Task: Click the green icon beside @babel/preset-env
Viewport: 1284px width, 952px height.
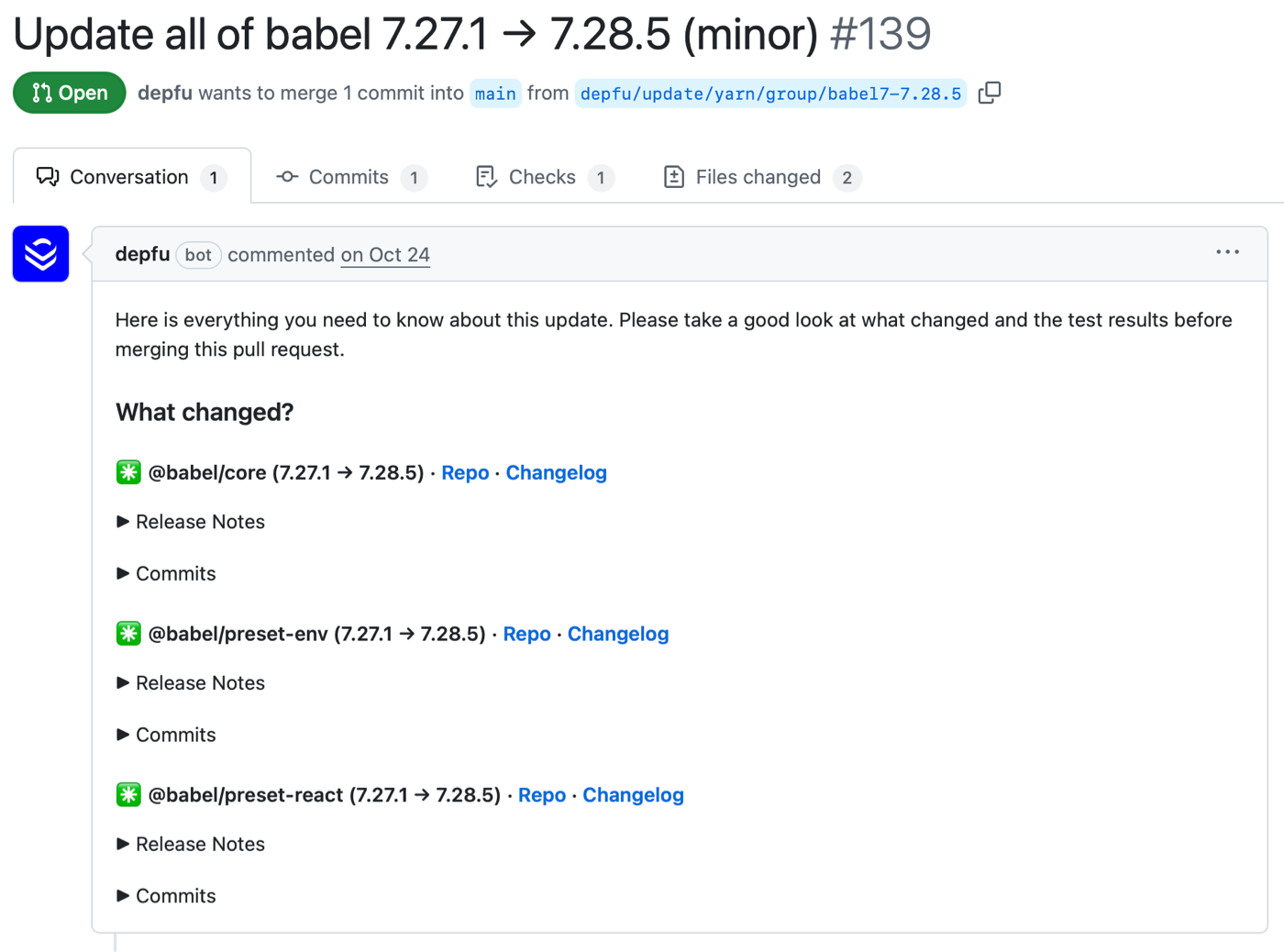Action: [128, 634]
